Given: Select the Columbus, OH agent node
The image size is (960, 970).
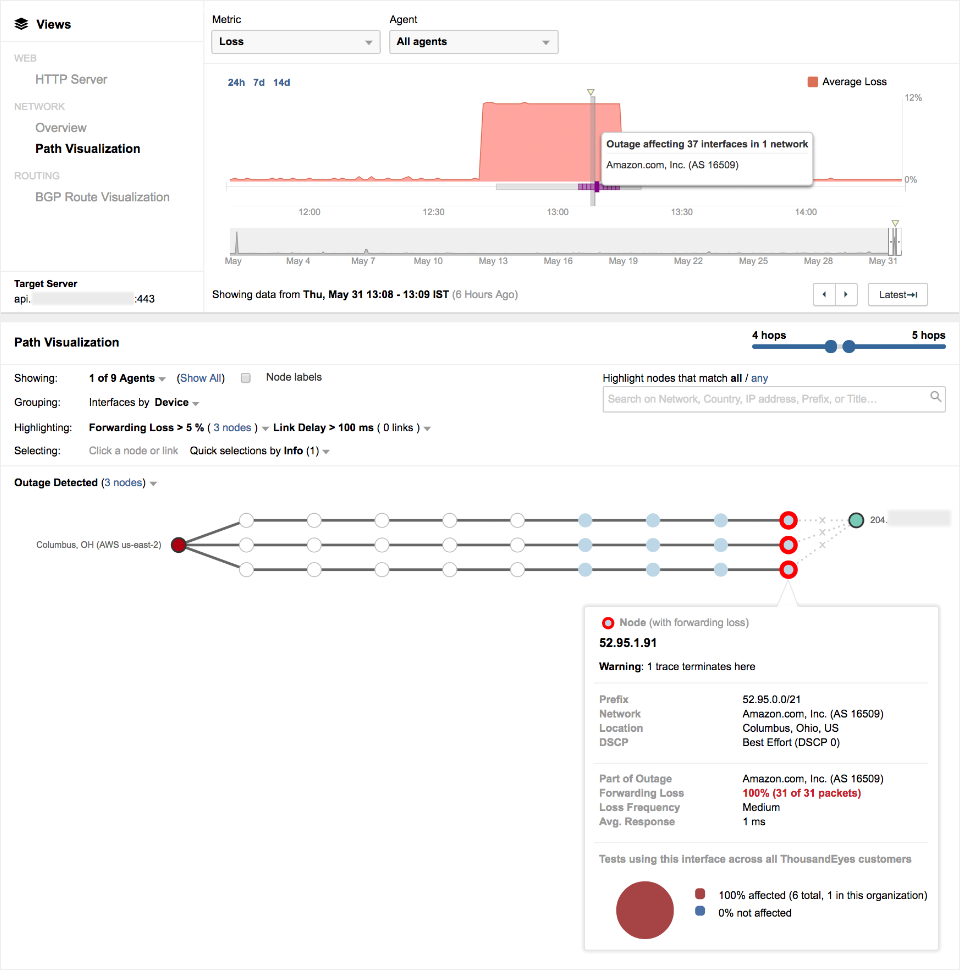Looking at the screenshot, I should point(178,545).
